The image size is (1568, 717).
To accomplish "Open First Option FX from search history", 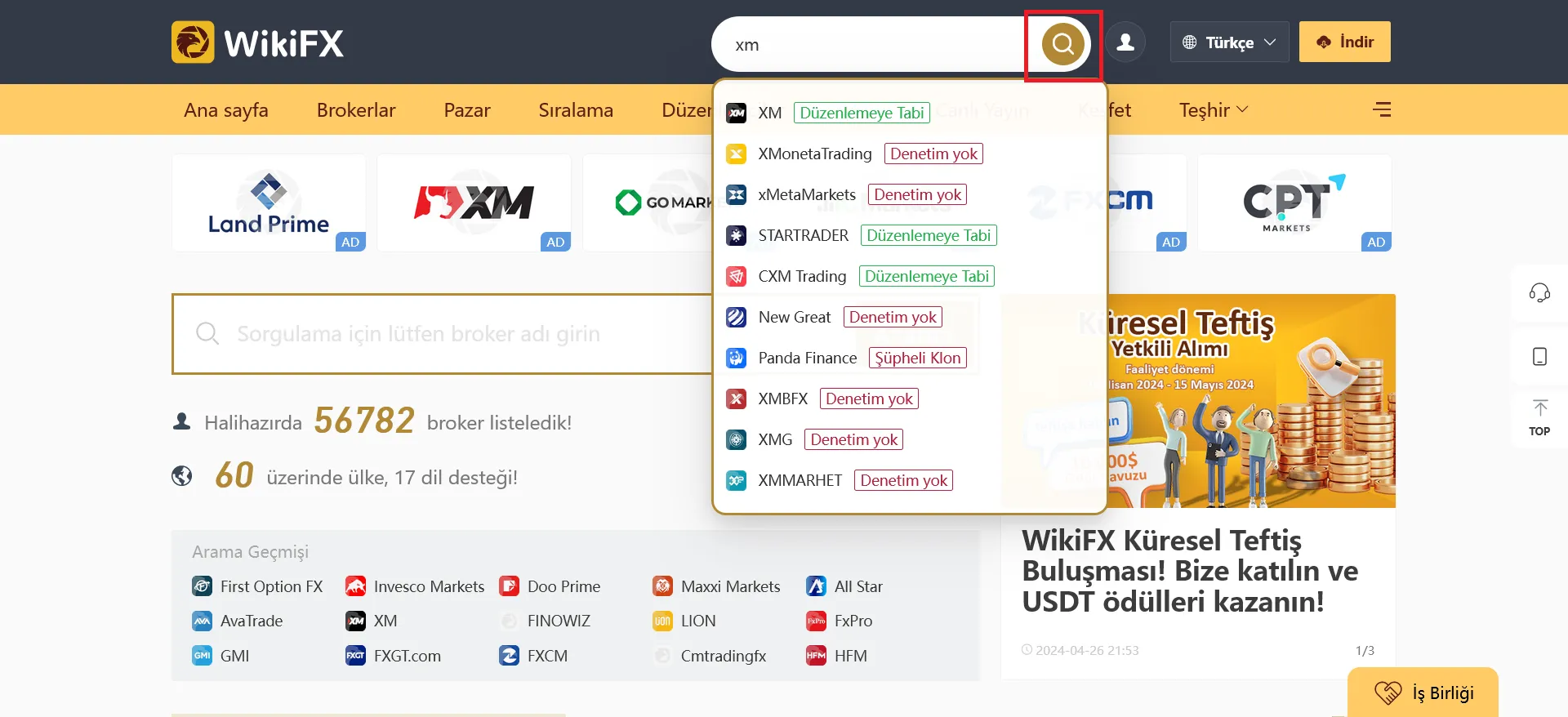I will click(x=257, y=586).
